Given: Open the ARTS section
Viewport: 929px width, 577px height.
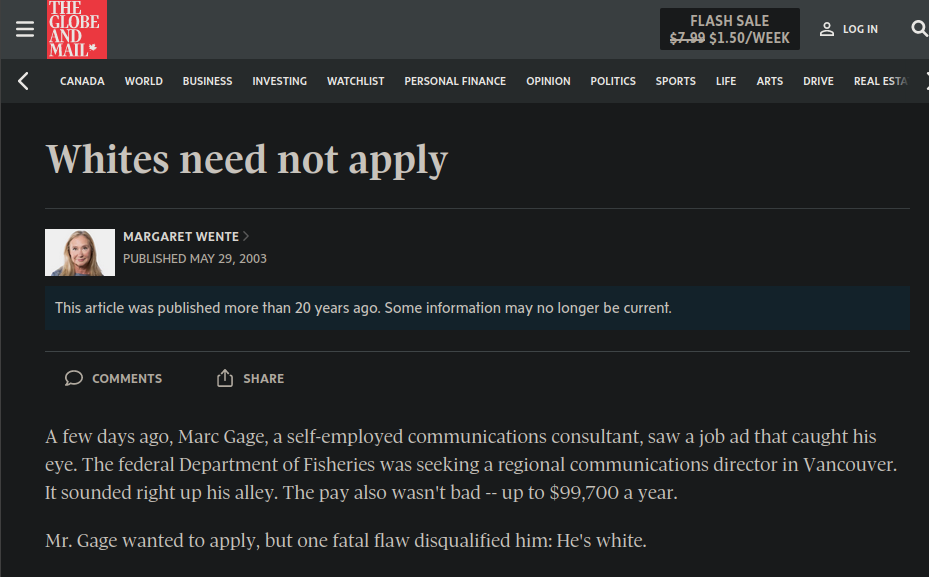Looking at the screenshot, I should point(770,81).
